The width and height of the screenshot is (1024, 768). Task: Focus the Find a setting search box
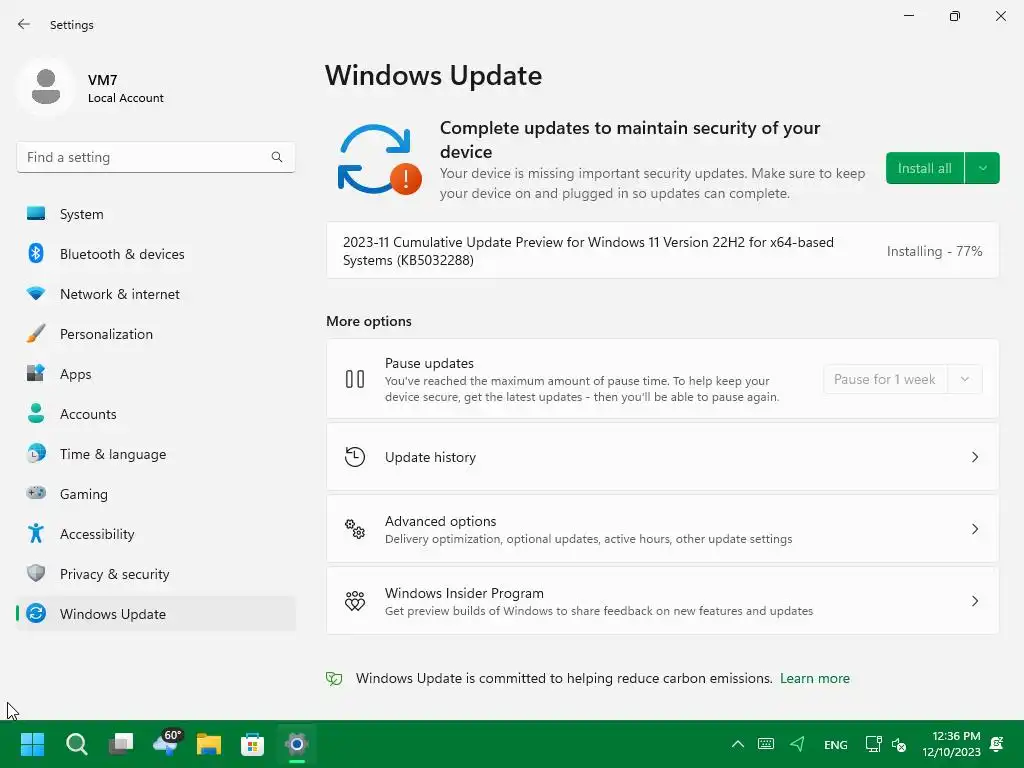tap(156, 157)
